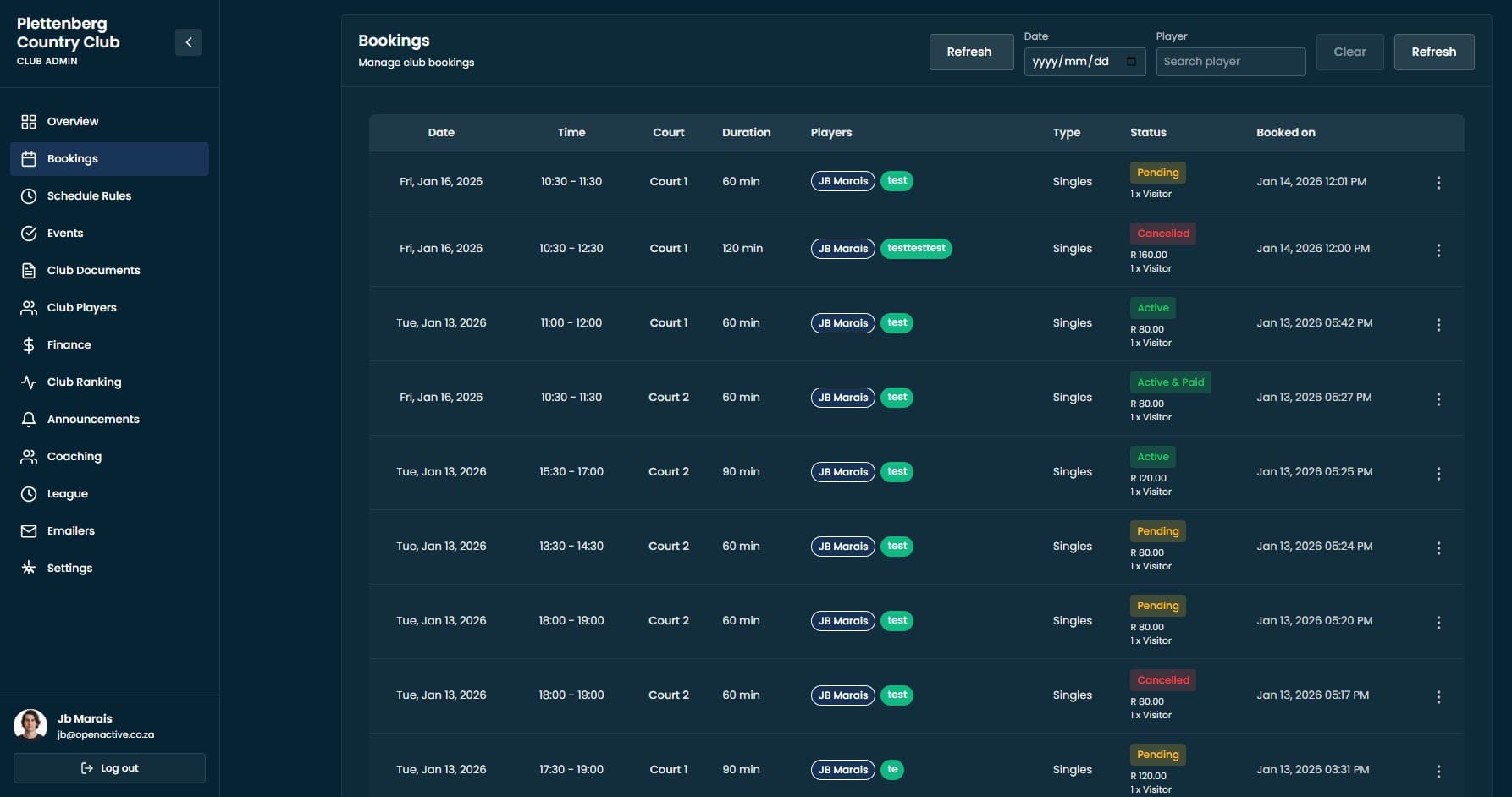This screenshot has width=1512, height=797.
Task: Click the Search player input field
Action: coord(1230,62)
